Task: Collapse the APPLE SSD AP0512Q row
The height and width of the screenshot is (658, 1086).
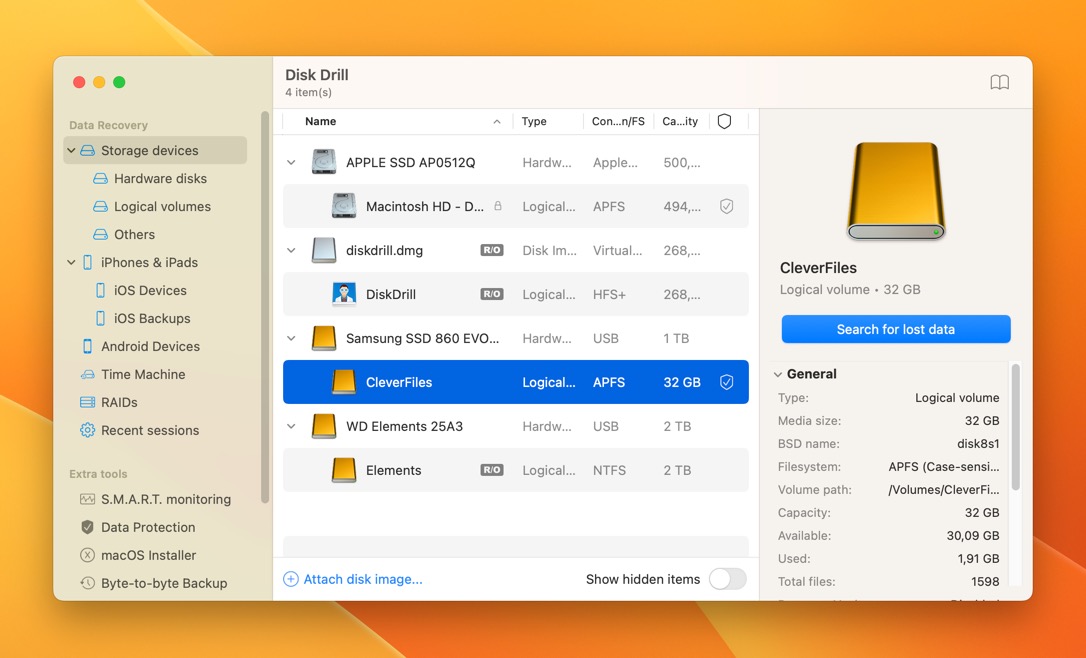Action: (291, 162)
